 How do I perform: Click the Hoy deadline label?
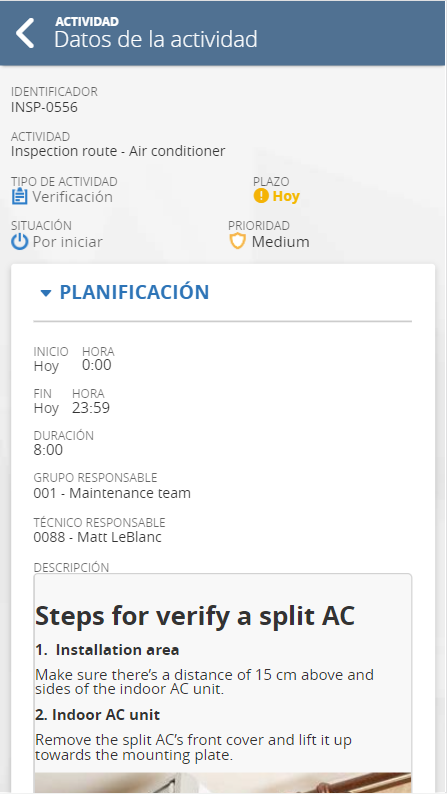286,196
